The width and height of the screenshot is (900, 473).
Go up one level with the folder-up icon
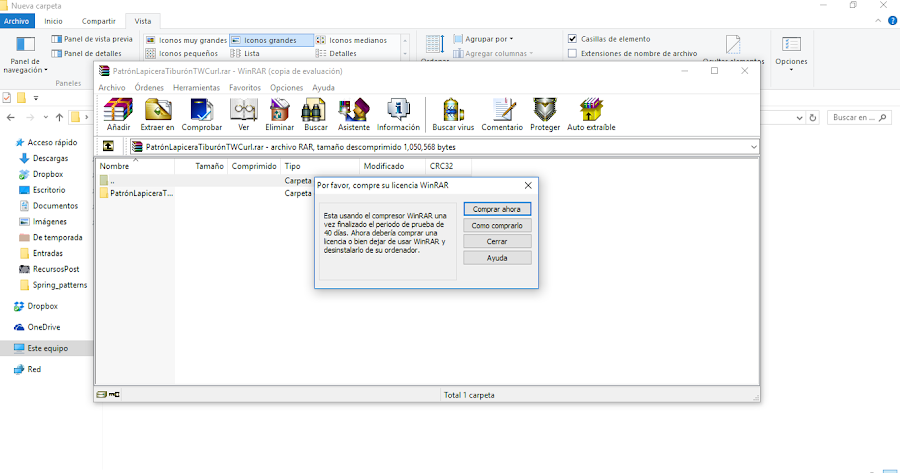(108, 146)
